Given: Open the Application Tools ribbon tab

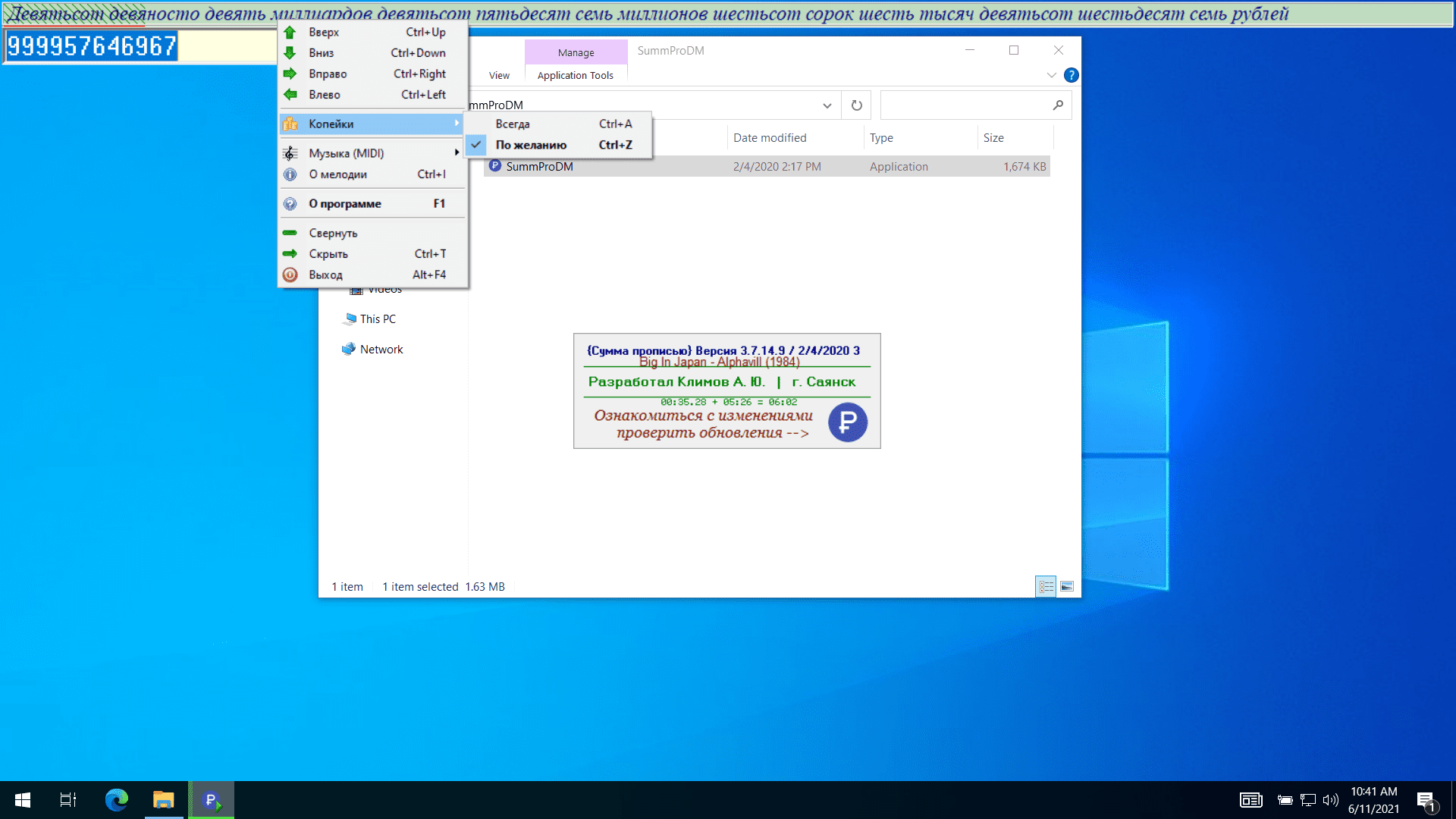Looking at the screenshot, I should 575,75.
